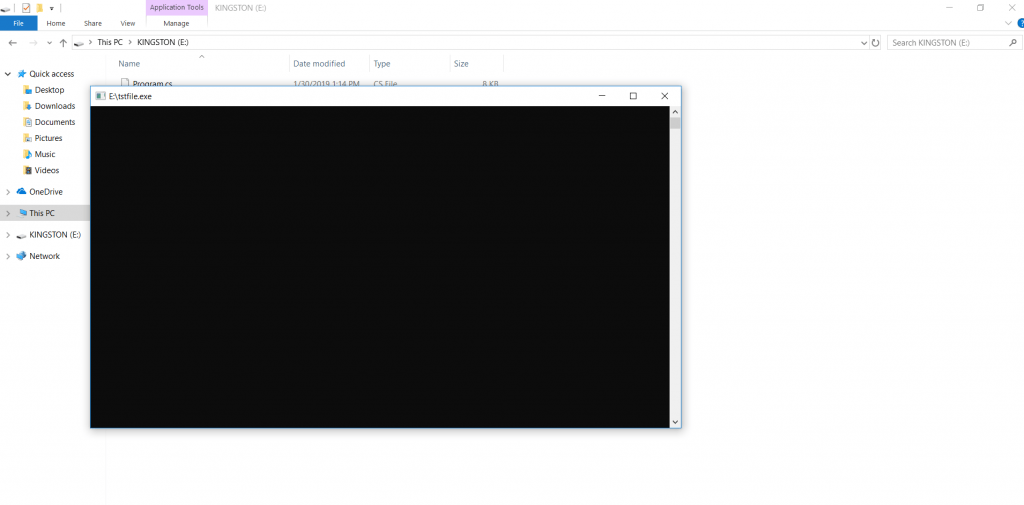Select Network in navigation pane
This screenshot has height=505, width=1024.
(x=44, y=256)
